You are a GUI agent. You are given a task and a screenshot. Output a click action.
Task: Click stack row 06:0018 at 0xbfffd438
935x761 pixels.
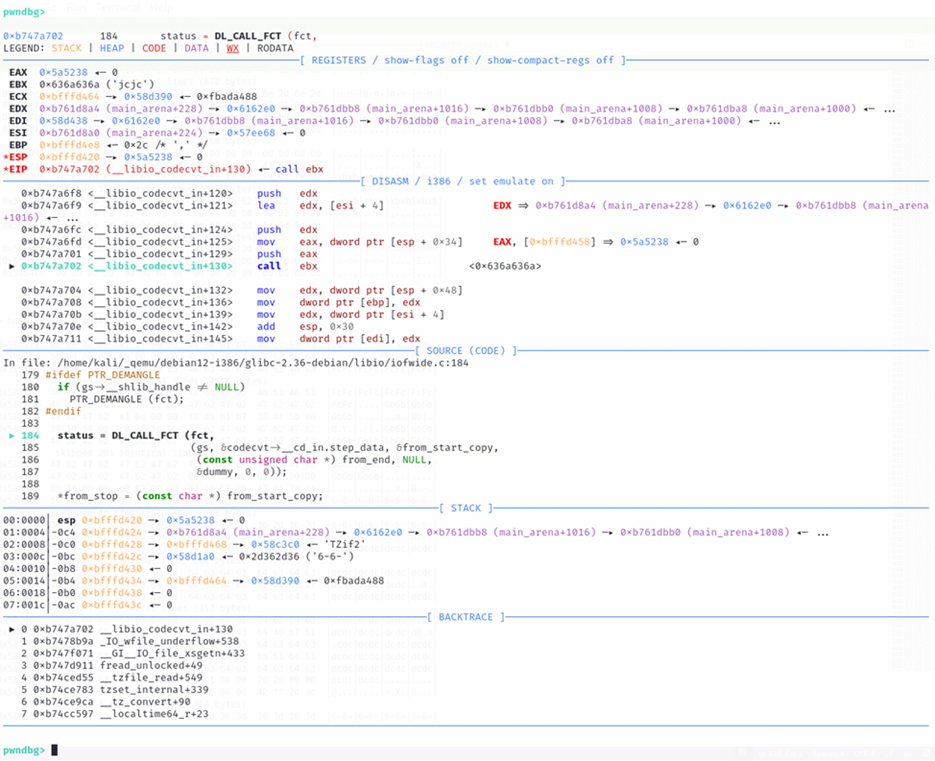coord(88,593)
